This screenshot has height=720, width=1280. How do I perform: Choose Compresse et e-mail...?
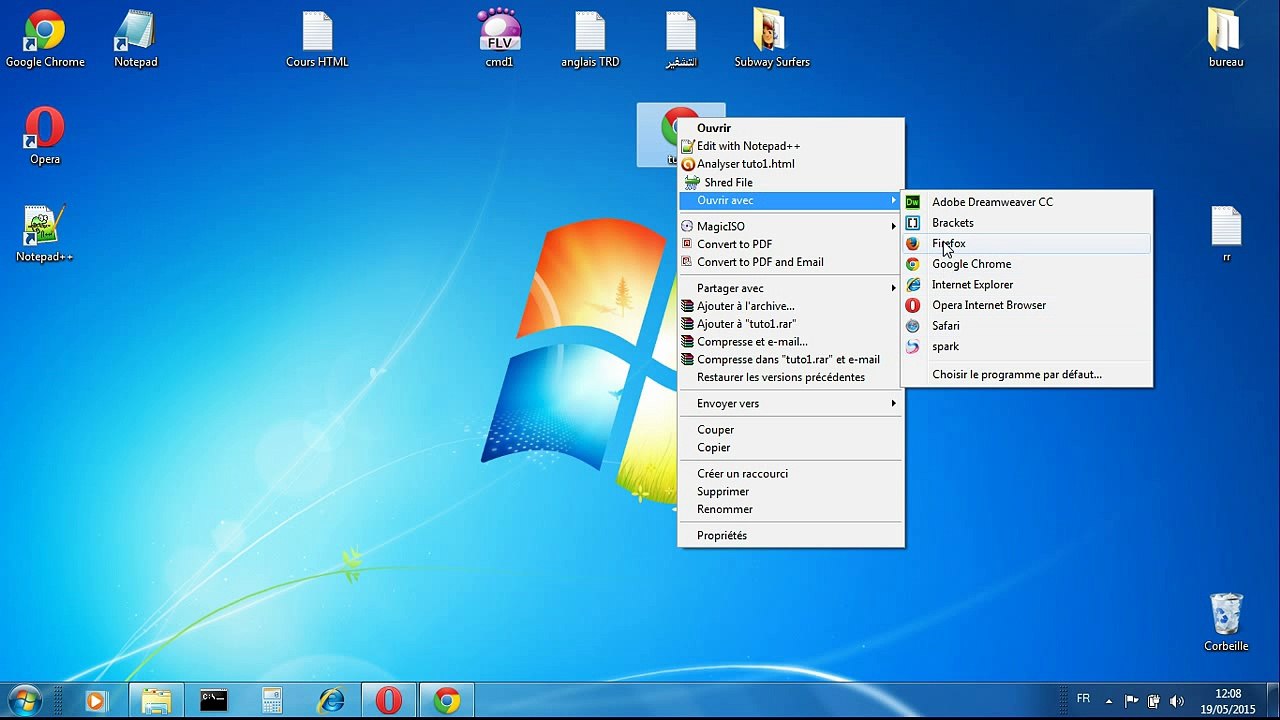[x=790, y=342]
